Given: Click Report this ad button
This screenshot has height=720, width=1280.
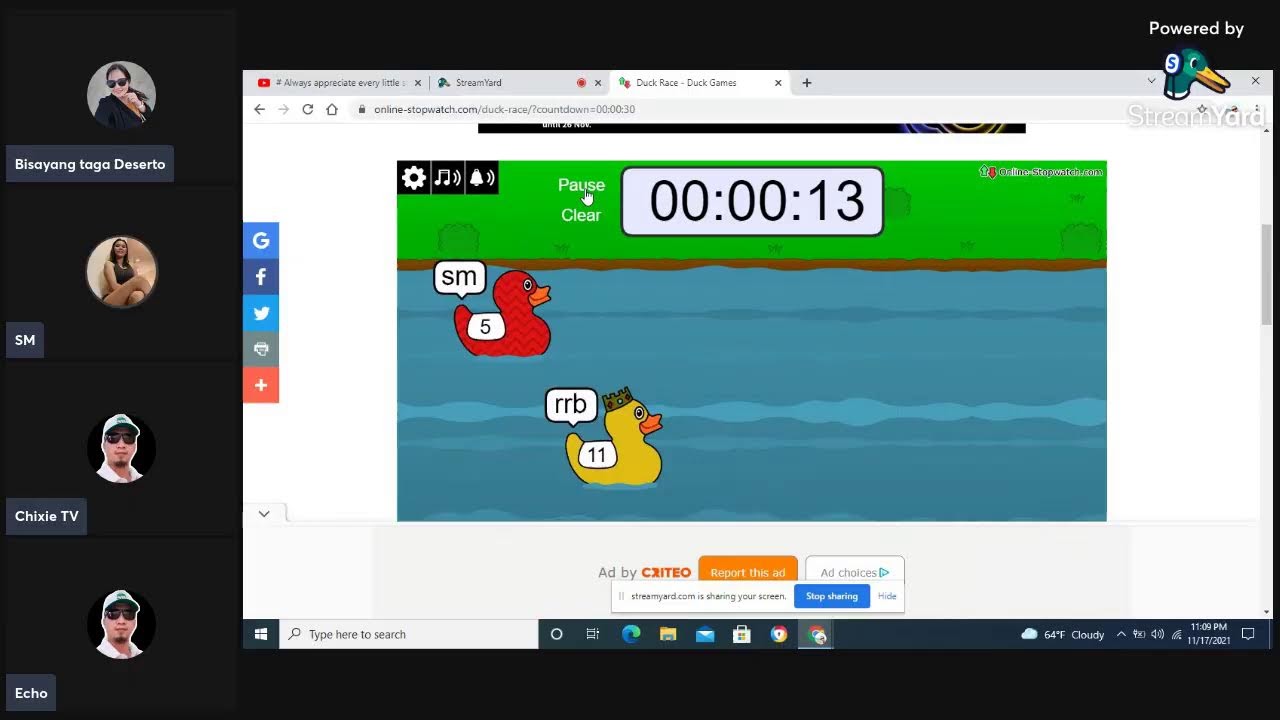Looking at the screenshot, I should pos(748,572).
